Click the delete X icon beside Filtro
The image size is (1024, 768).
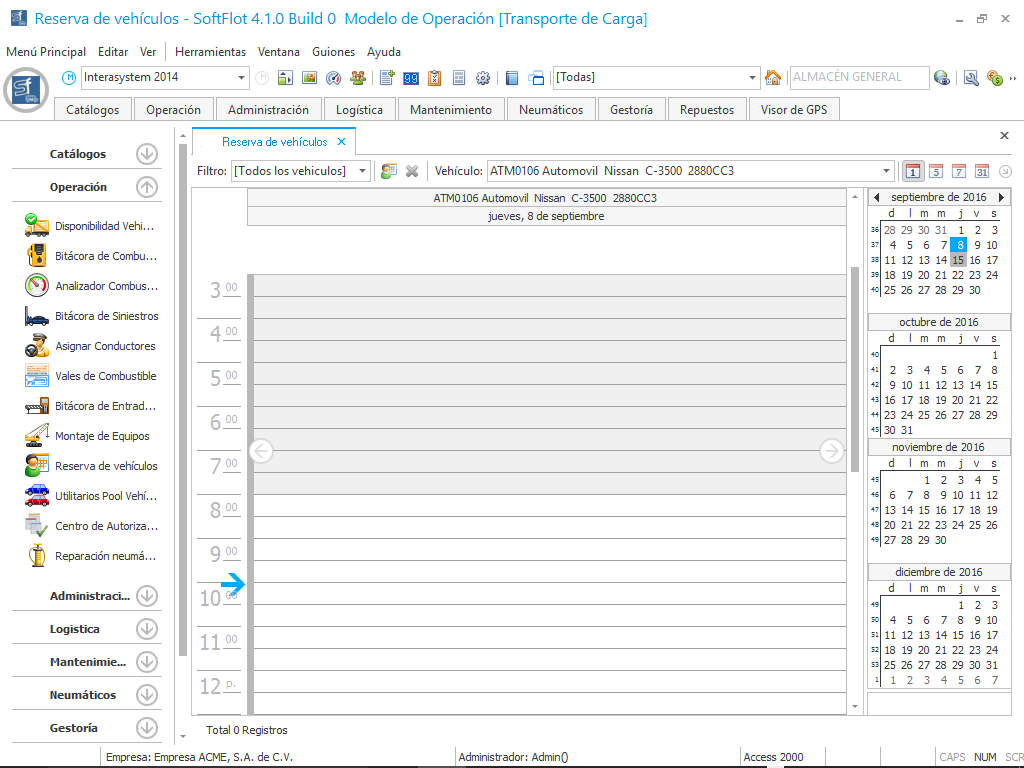tap(411, 171)
